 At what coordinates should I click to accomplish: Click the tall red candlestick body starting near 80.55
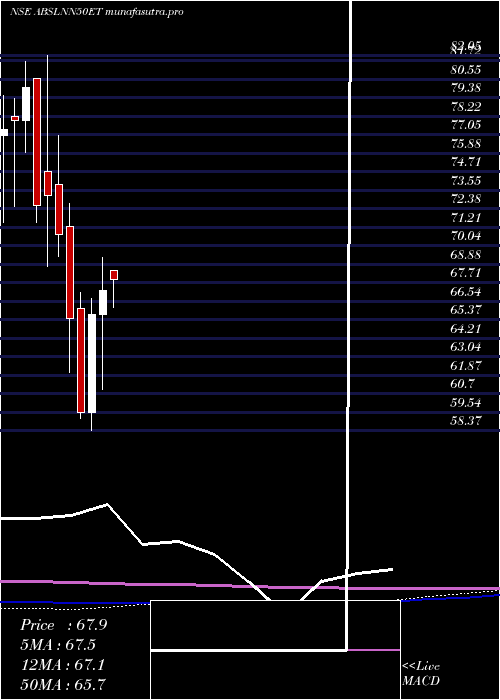(x=37, y=142)
